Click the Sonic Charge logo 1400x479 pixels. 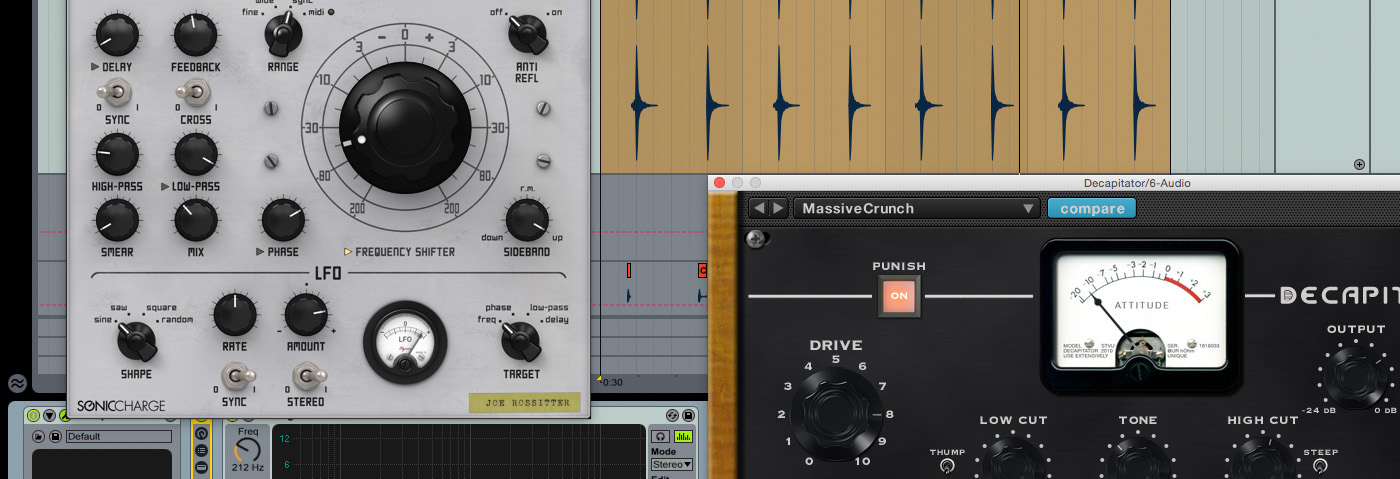[121, 405]
